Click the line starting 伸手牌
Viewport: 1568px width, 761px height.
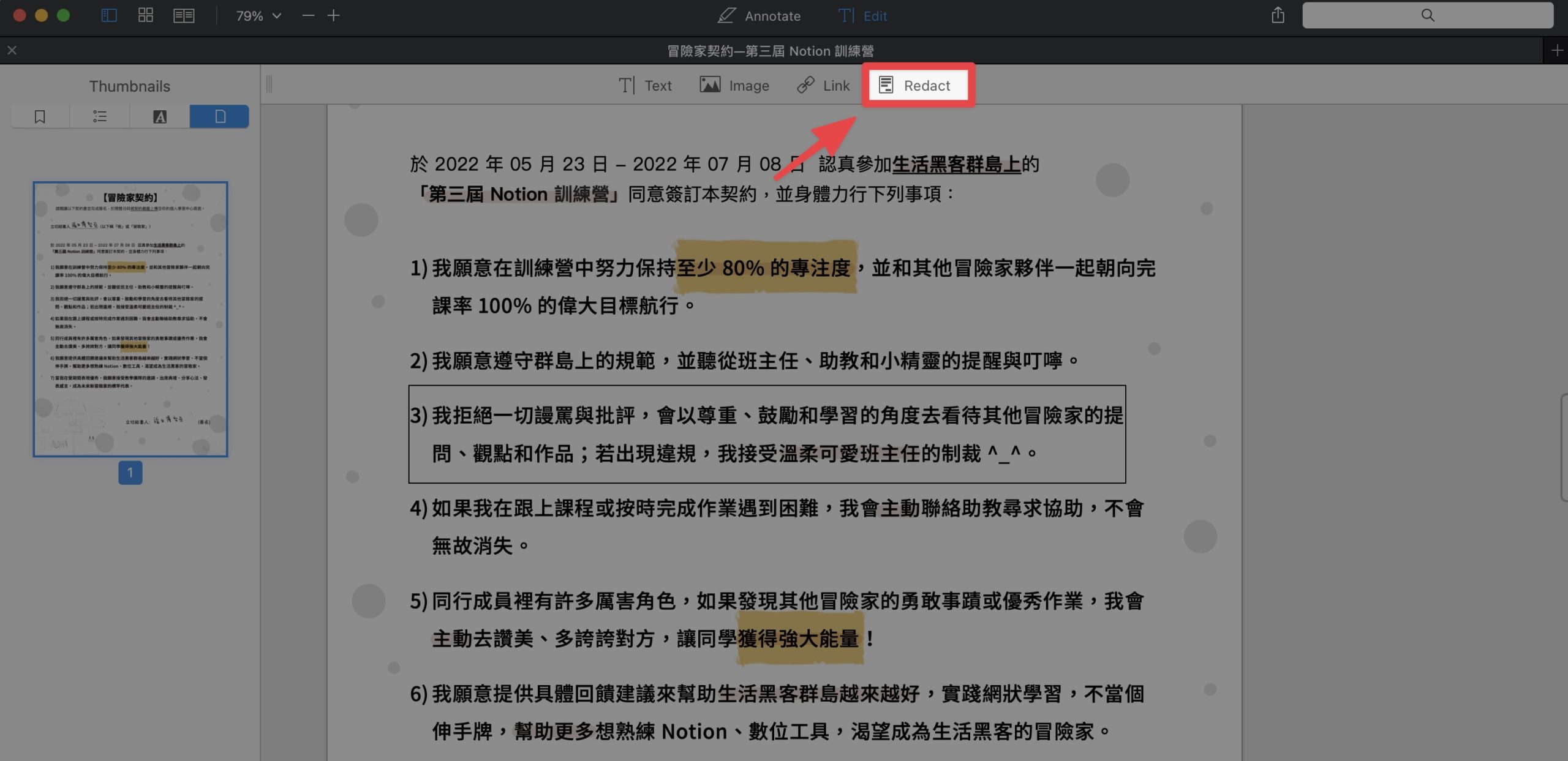(x=771, y=731)
